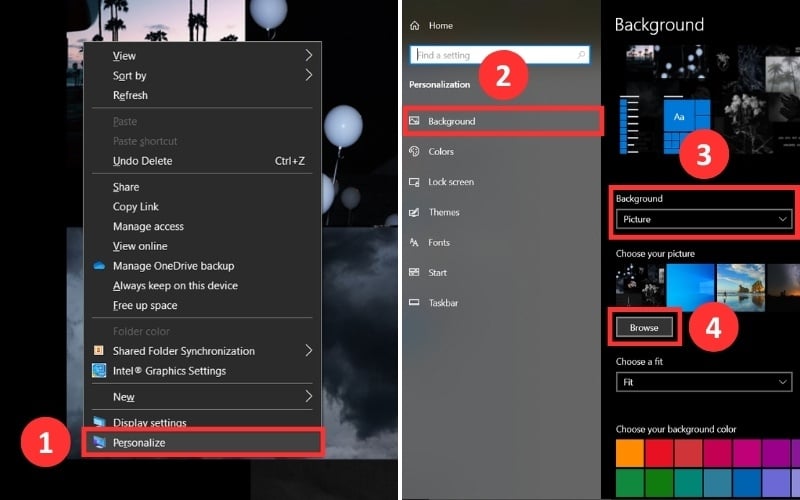Click the Home house icon
Image resolution: width=800 pixels, height=500 pixels.
415,26
